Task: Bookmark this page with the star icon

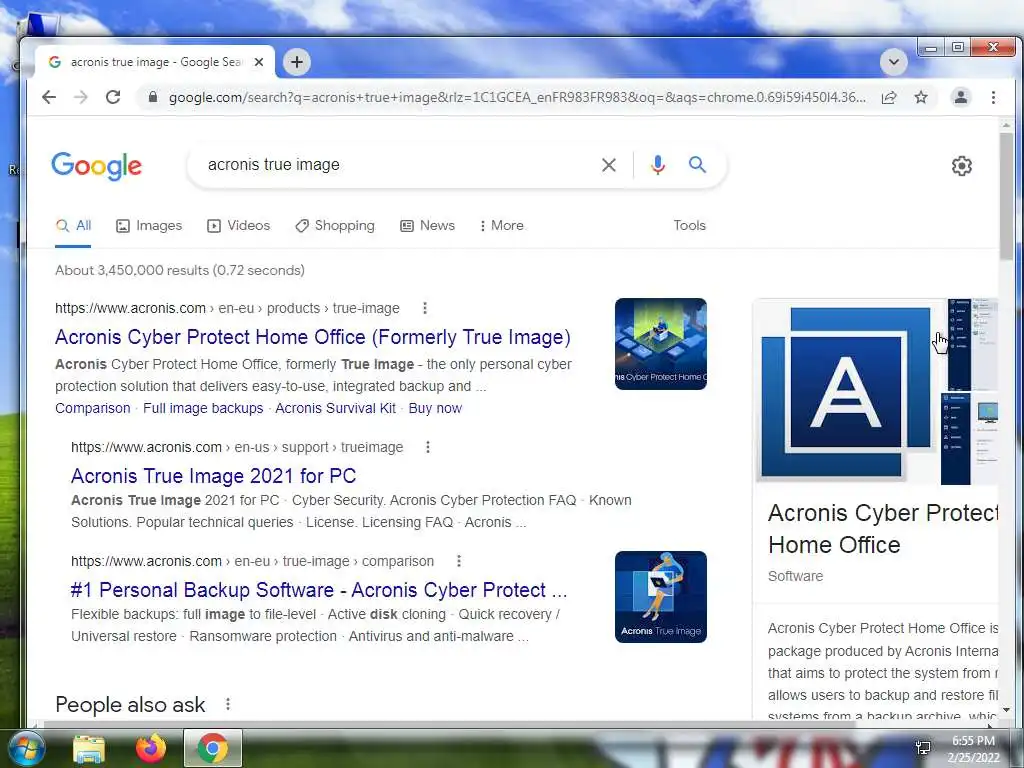Action: click(x=921, y=97)
